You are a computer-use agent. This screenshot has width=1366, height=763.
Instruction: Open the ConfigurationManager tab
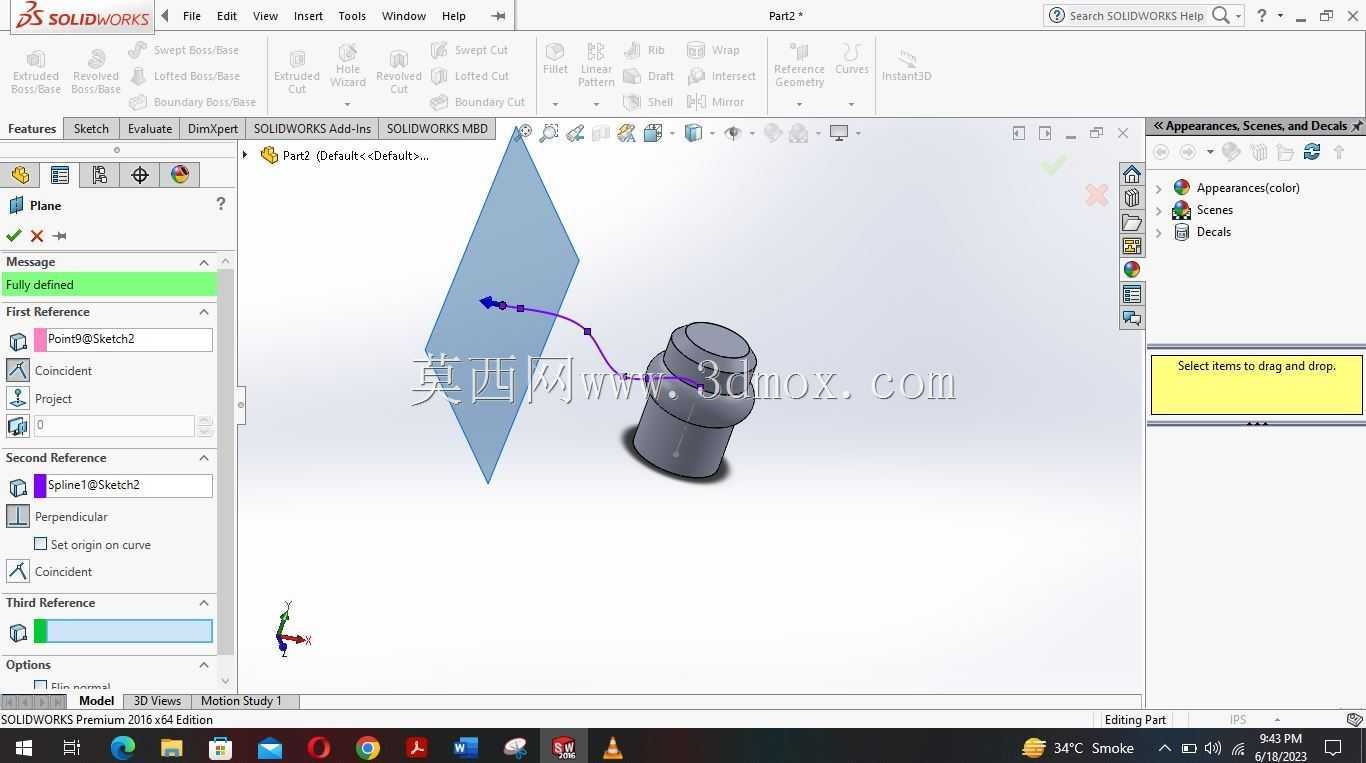100,175
